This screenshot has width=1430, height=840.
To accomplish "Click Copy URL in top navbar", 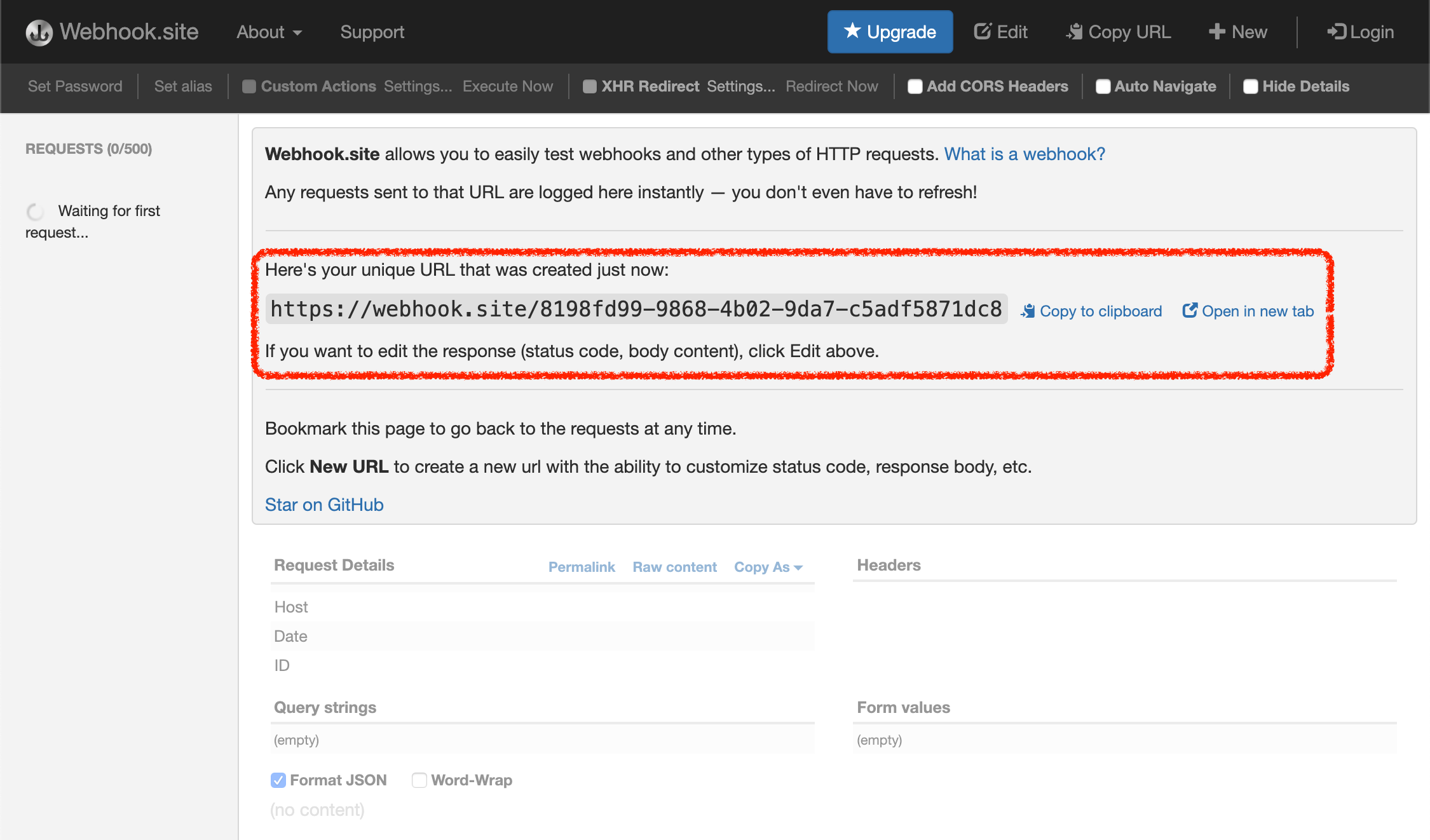I will (x=1119, y=32).
